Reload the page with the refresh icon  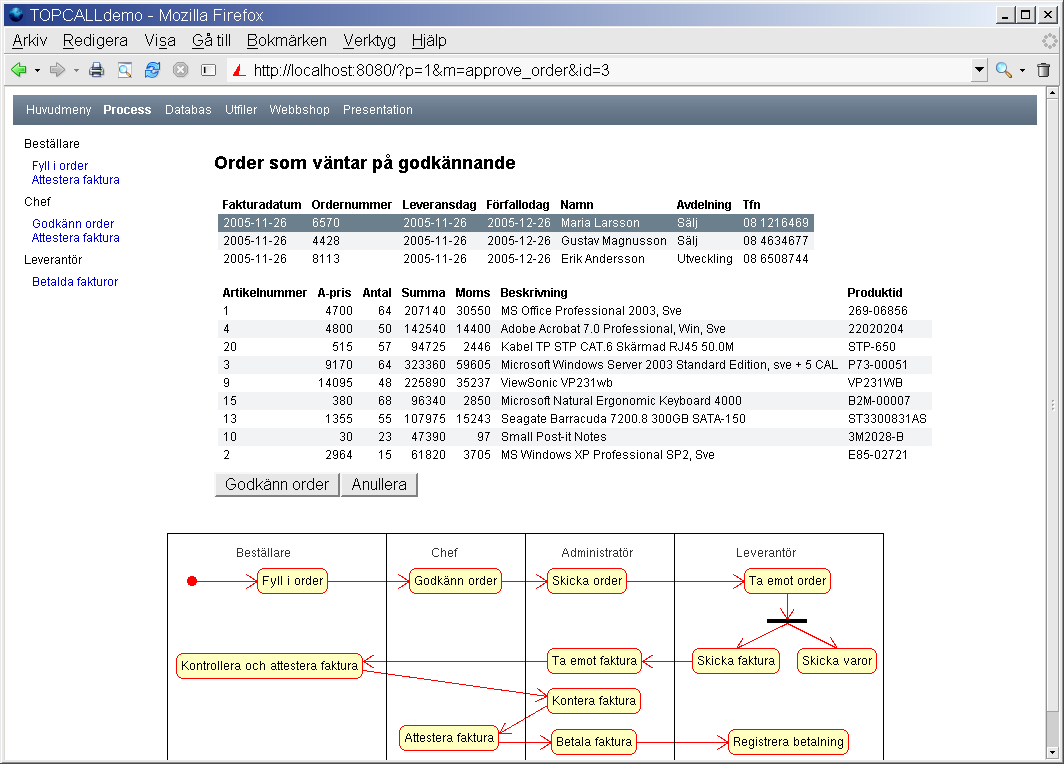coord(153,70)
